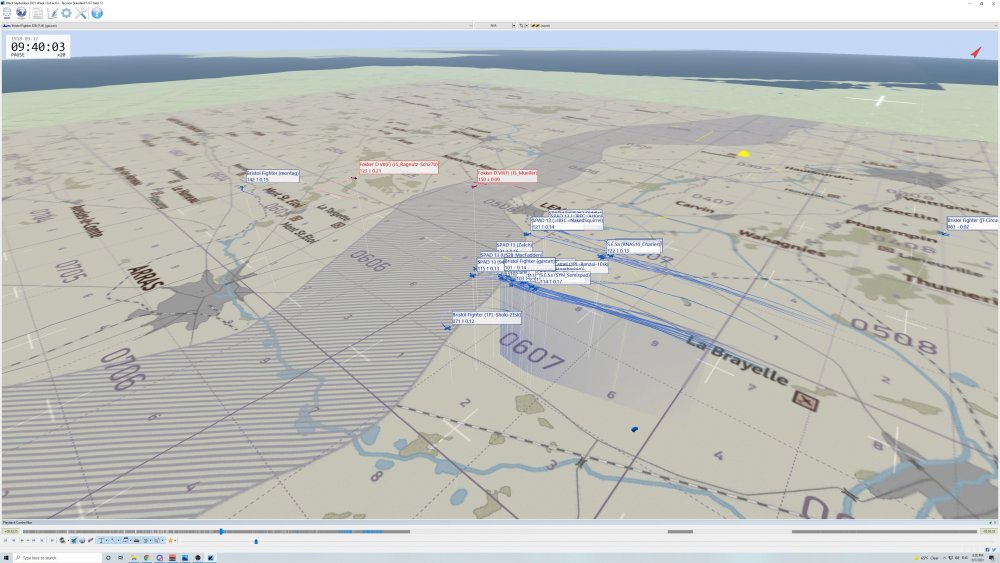This screenshot has height=563, width=1000.
Task: Click the 09:40:03 mission clock display
Action: coord(38,47)
